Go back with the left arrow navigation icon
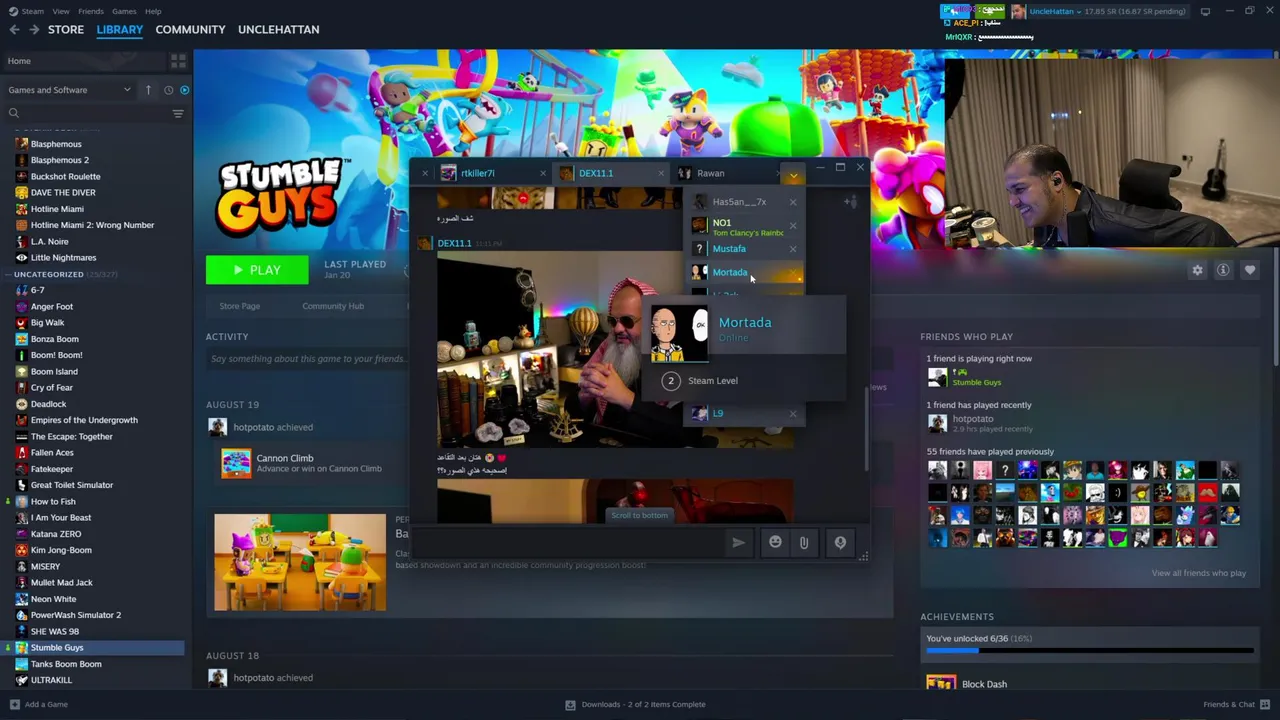Screen dimensions: 1280x720 tap(14, 30)
